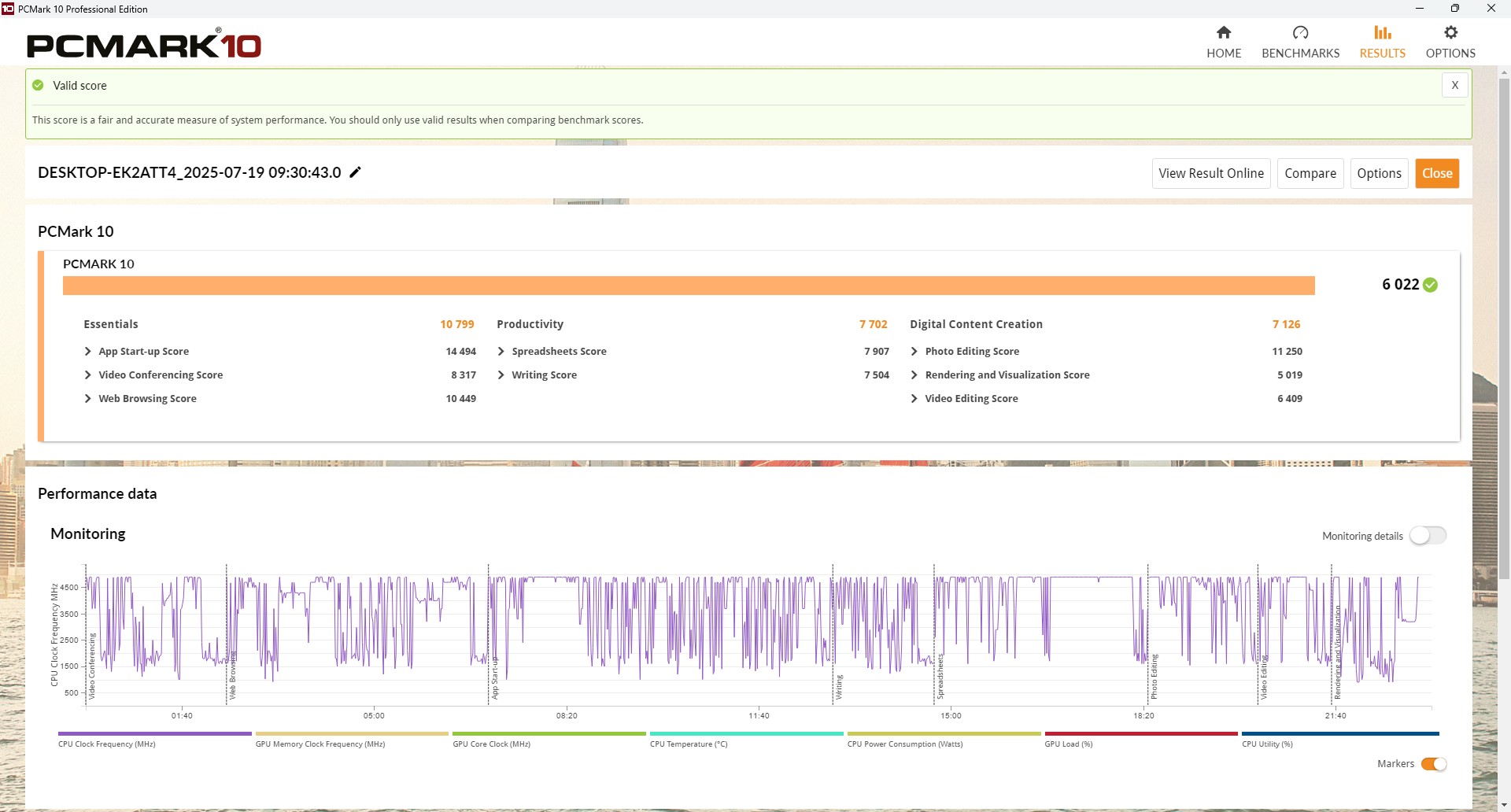1511x812 pixels.
Task: Expand the App Start-up Score row
Action: point(88,352)
